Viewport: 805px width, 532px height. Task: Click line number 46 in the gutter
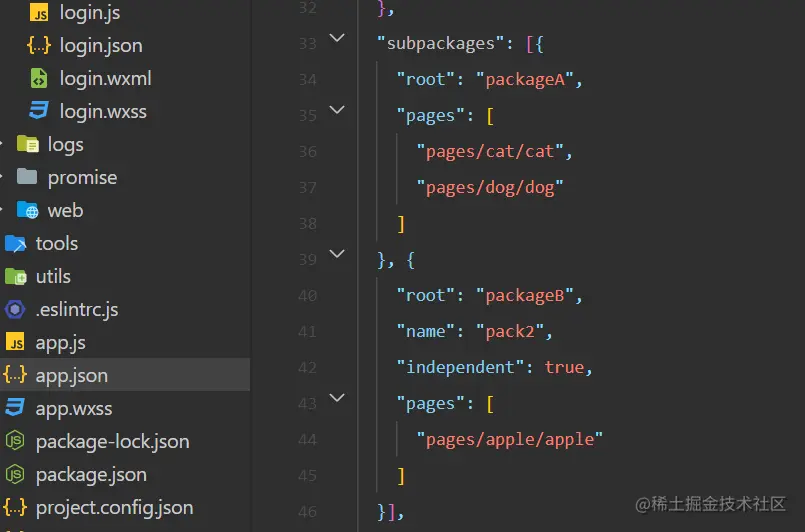[308, 511]
